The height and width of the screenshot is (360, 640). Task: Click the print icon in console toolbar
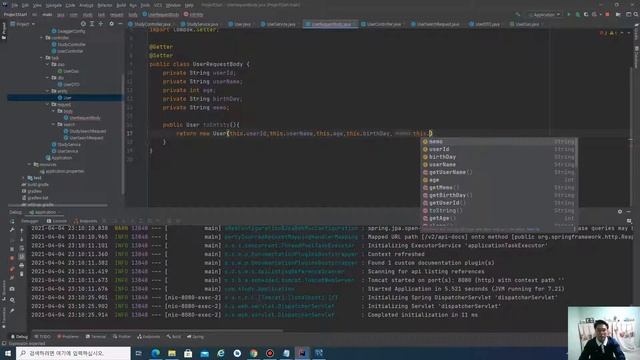tap(22, 265)
